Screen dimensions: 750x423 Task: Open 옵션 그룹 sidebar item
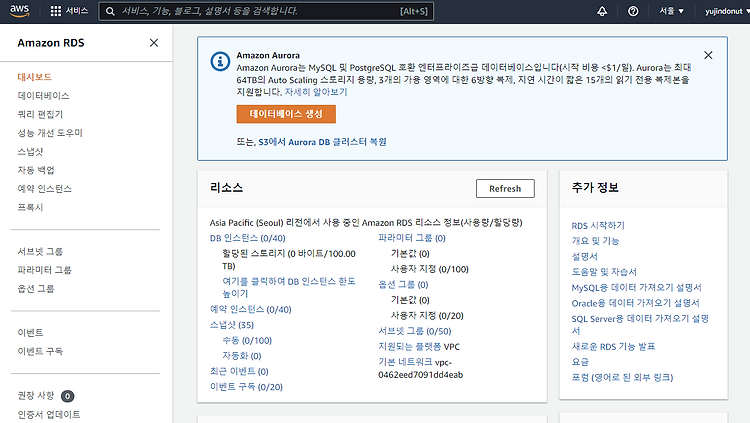(36, 289)
